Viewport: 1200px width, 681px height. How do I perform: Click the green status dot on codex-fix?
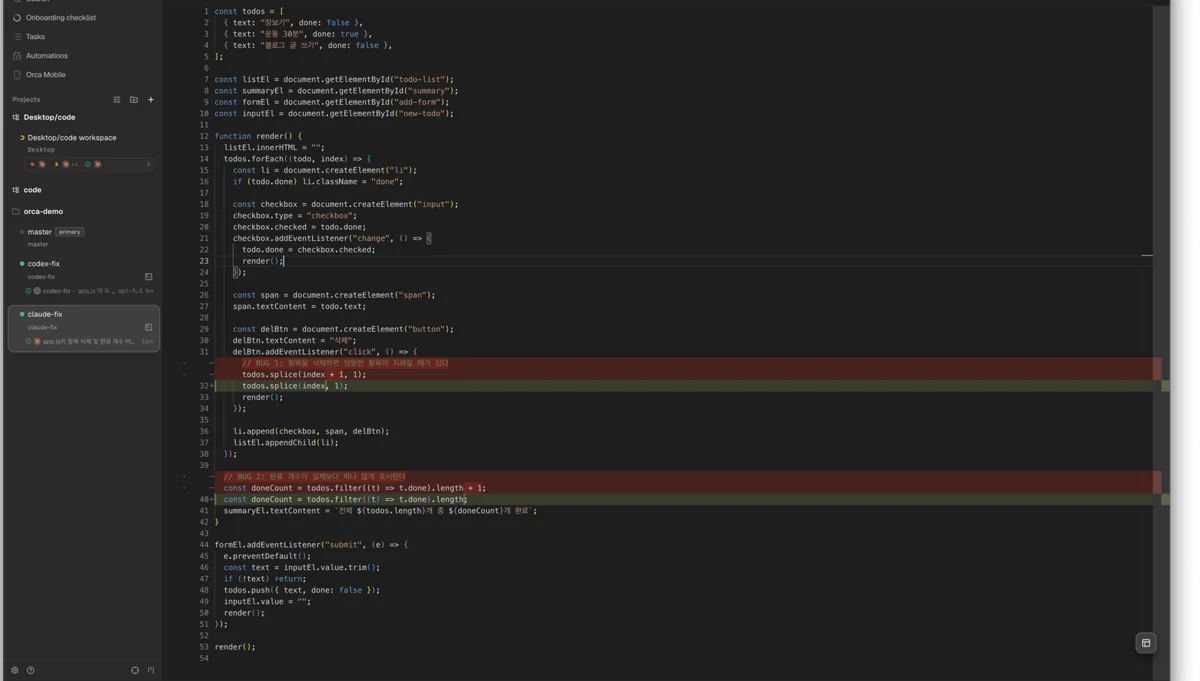(22, 264)
